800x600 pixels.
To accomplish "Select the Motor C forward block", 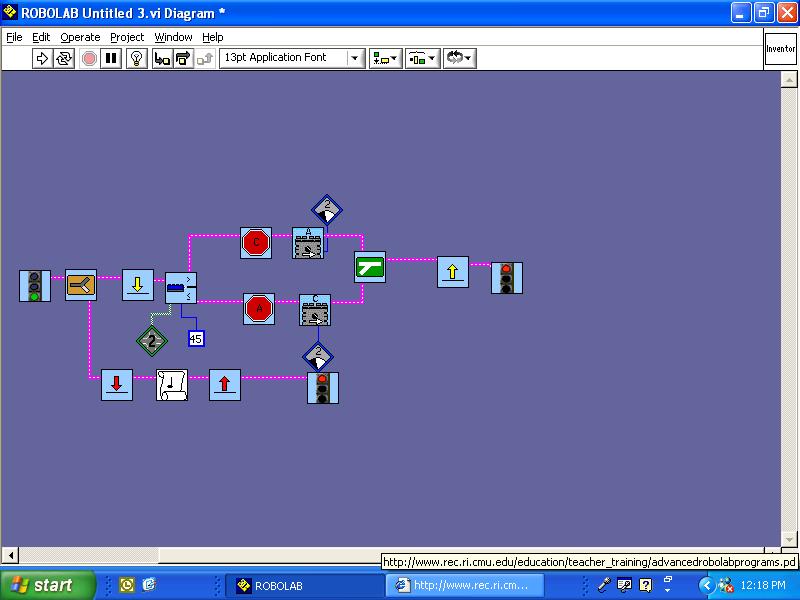I will 315,310.
